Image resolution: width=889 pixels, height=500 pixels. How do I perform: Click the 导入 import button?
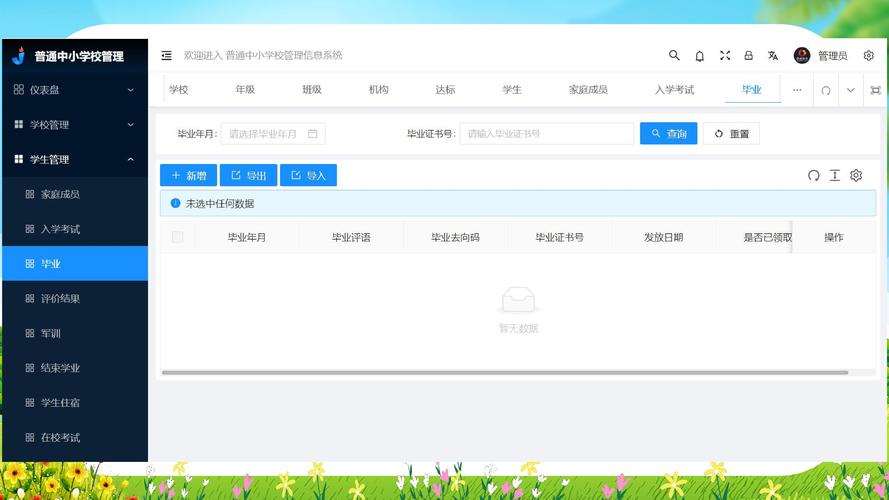click(x=308, y=175)
